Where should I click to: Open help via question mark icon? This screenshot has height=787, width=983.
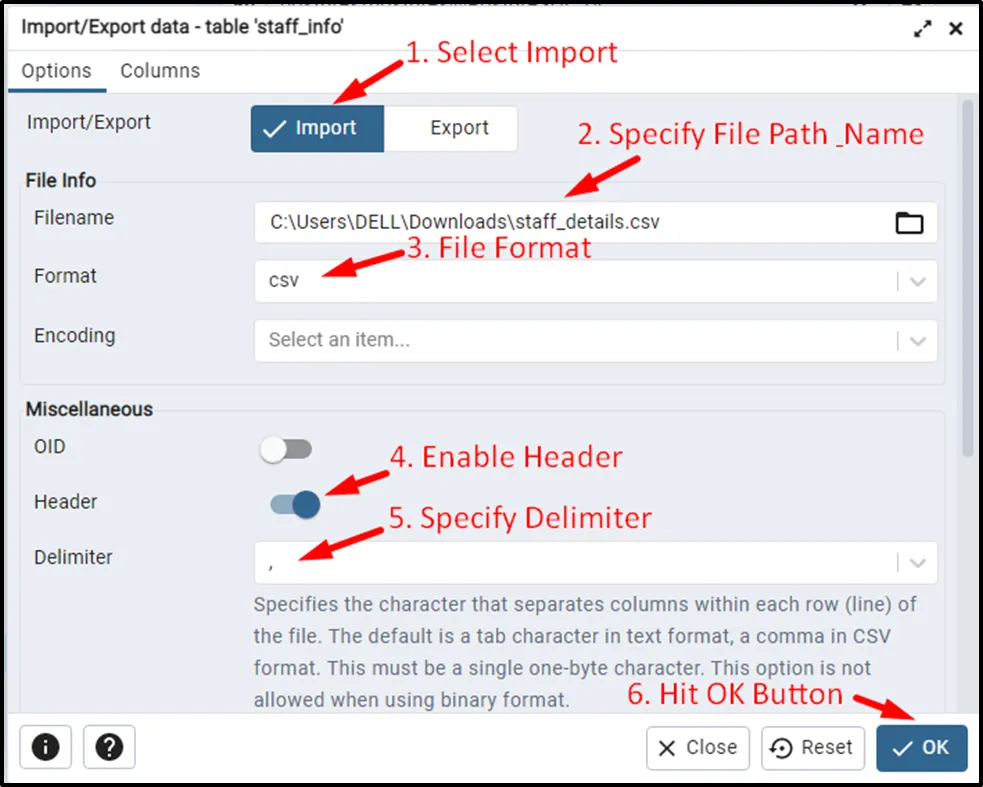point(109,747)
